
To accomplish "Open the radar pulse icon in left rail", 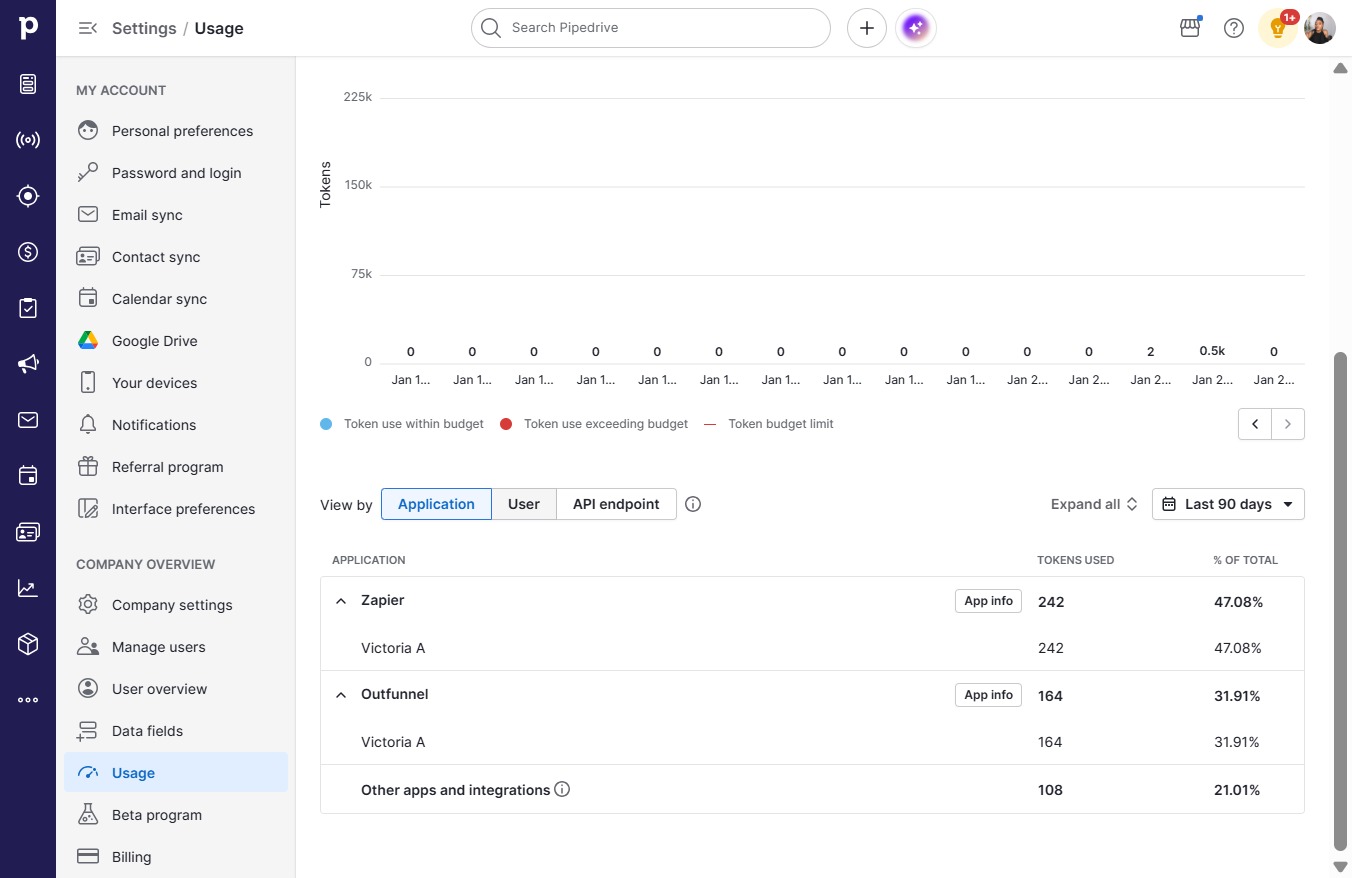I will coord(28,140).
